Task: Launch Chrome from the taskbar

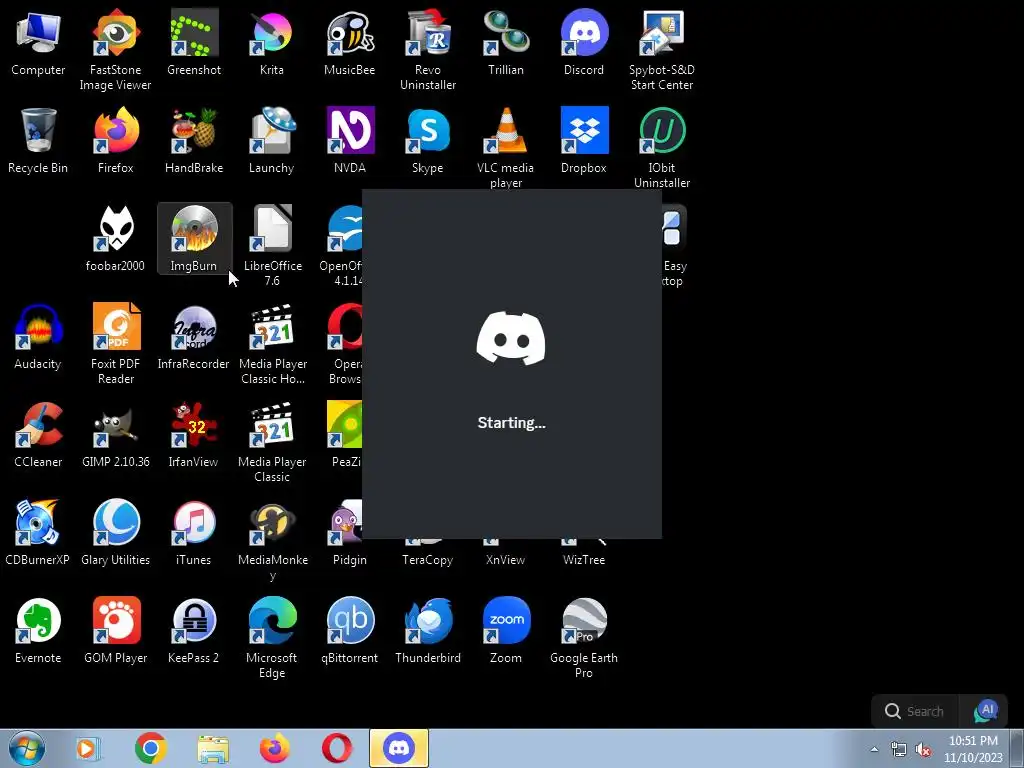Action: point(151,748)
